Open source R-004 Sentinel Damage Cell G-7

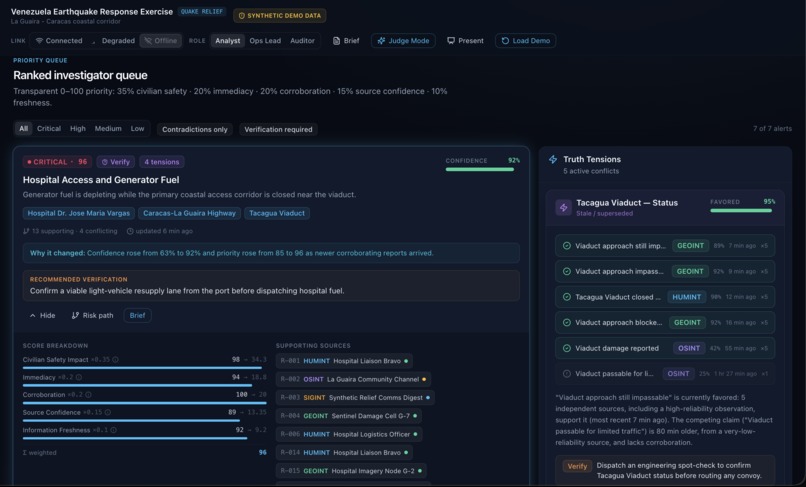pyautogui.click(x=349, y=416)
